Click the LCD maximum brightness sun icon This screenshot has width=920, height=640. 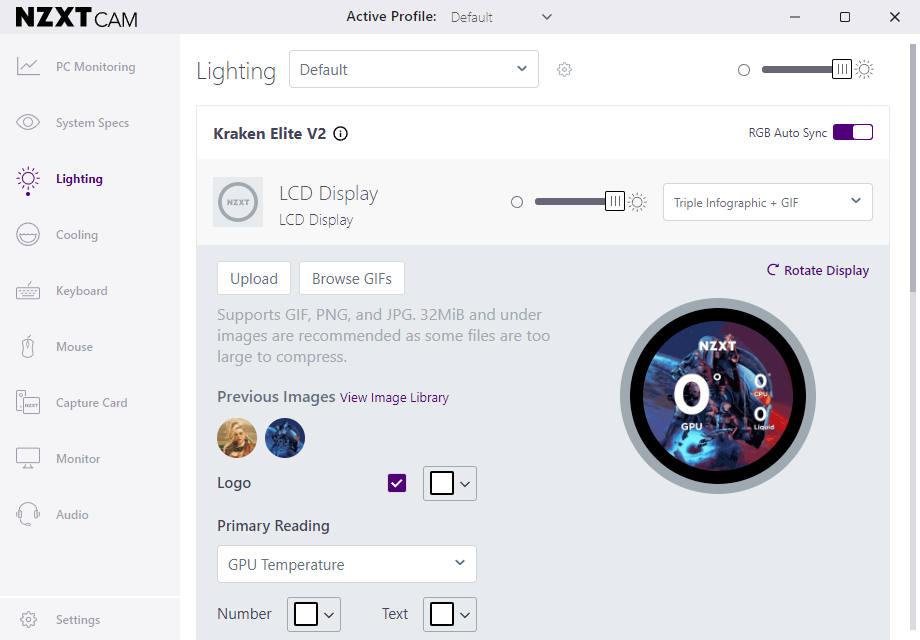(x=637, y=202)
